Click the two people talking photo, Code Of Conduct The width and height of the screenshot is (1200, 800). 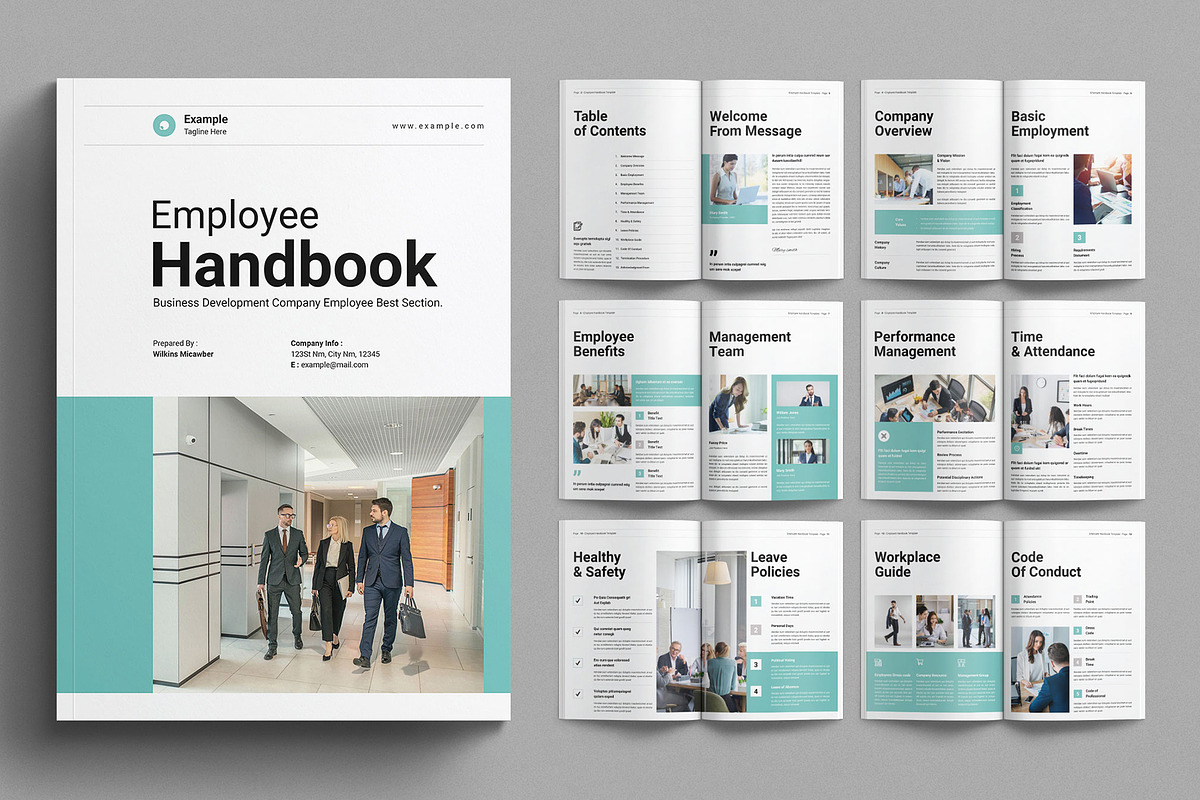1040,668
